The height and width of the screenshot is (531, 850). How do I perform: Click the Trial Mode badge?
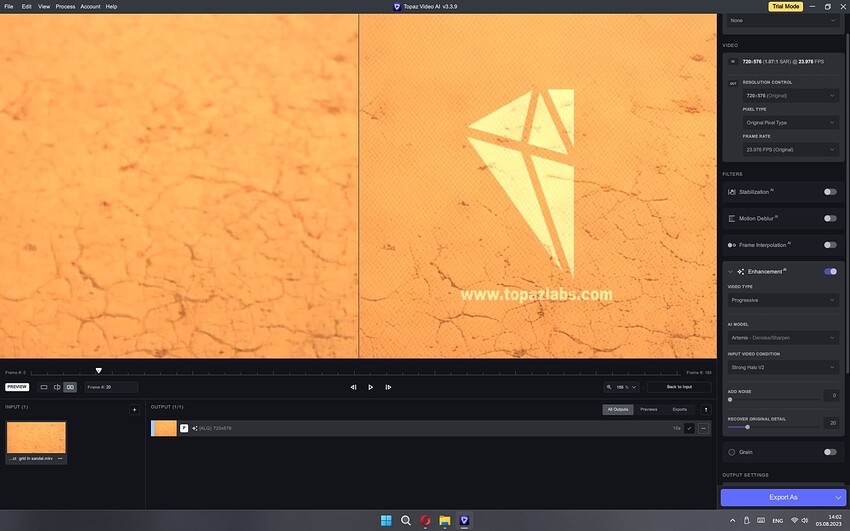(785, 7)
